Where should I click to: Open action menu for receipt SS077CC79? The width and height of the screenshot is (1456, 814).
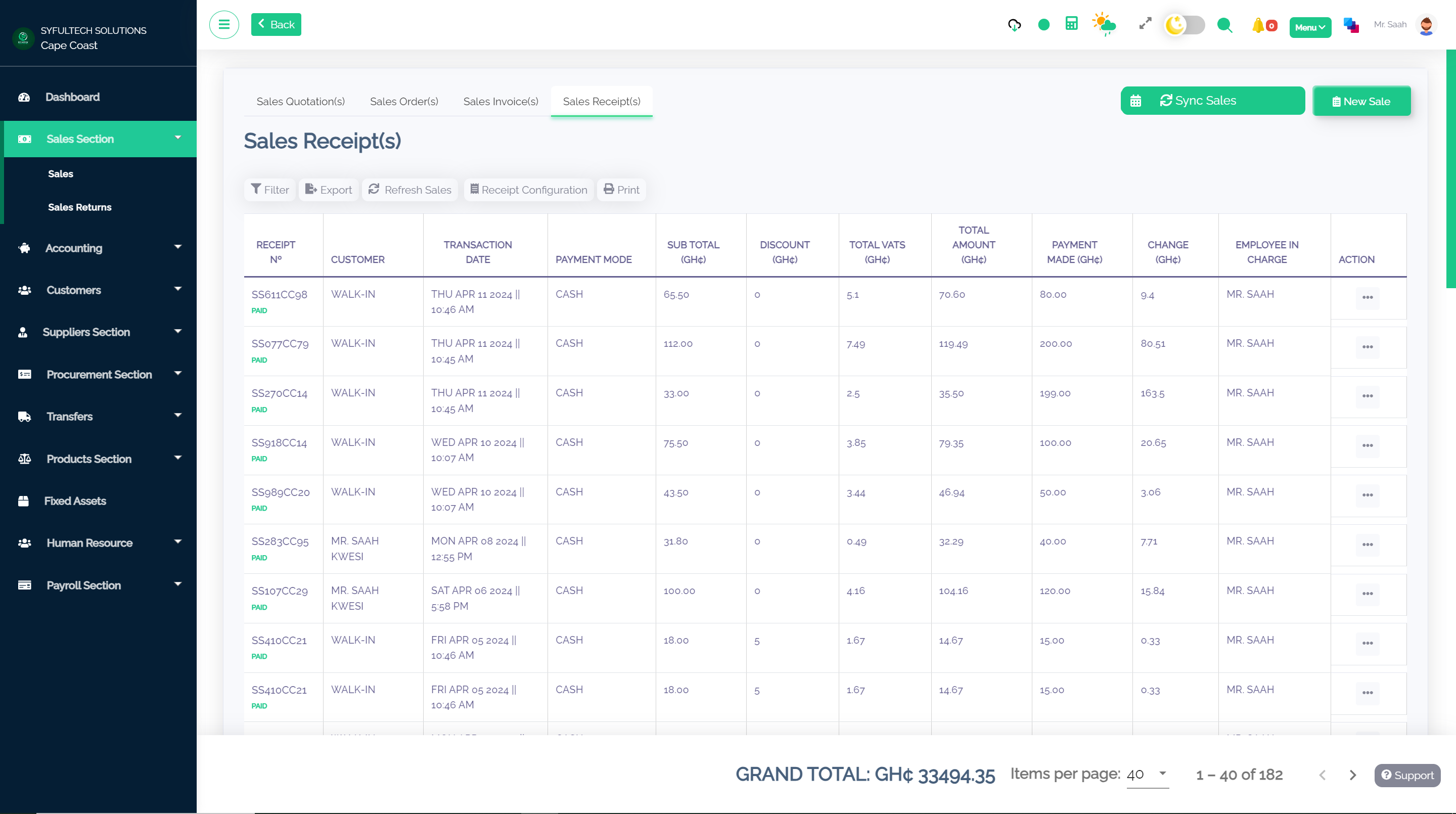coord(1367,347)
